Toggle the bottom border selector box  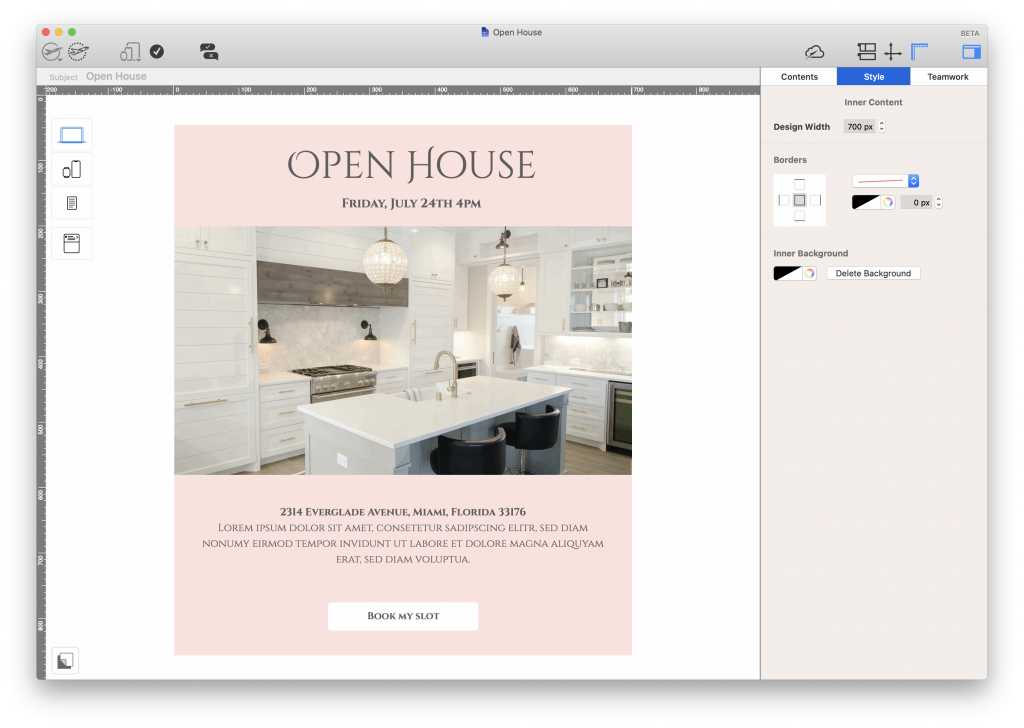tap(799, 216)
